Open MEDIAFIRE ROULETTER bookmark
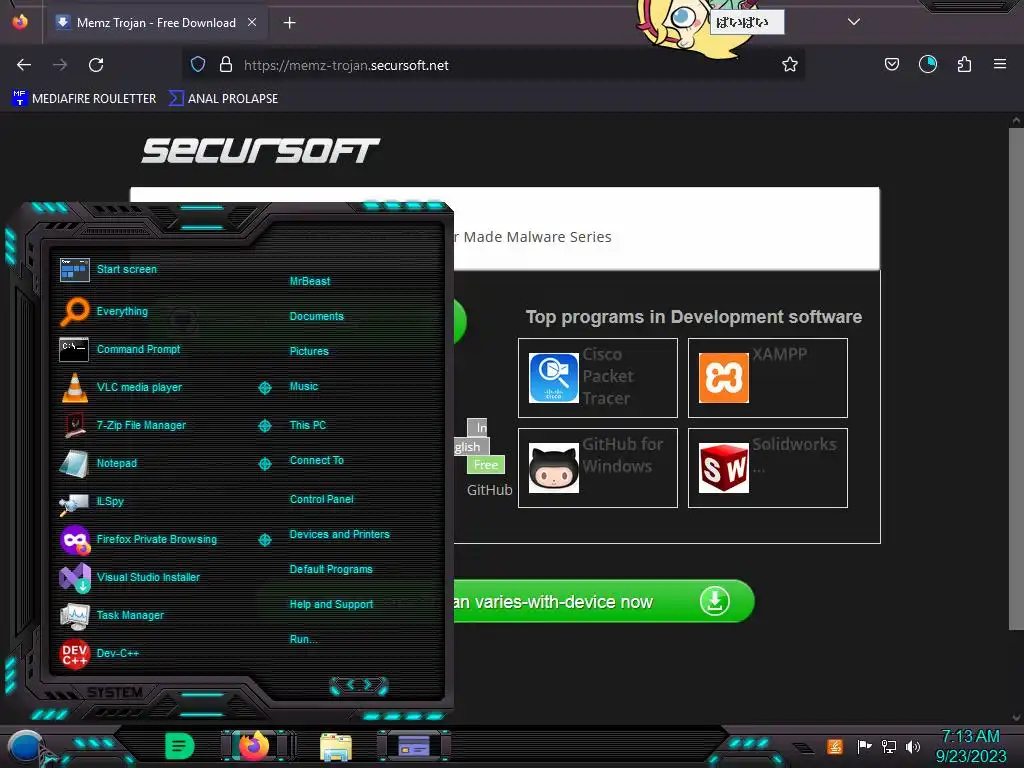Screen dimensions: 1024x768 click(x=84, y=99)
